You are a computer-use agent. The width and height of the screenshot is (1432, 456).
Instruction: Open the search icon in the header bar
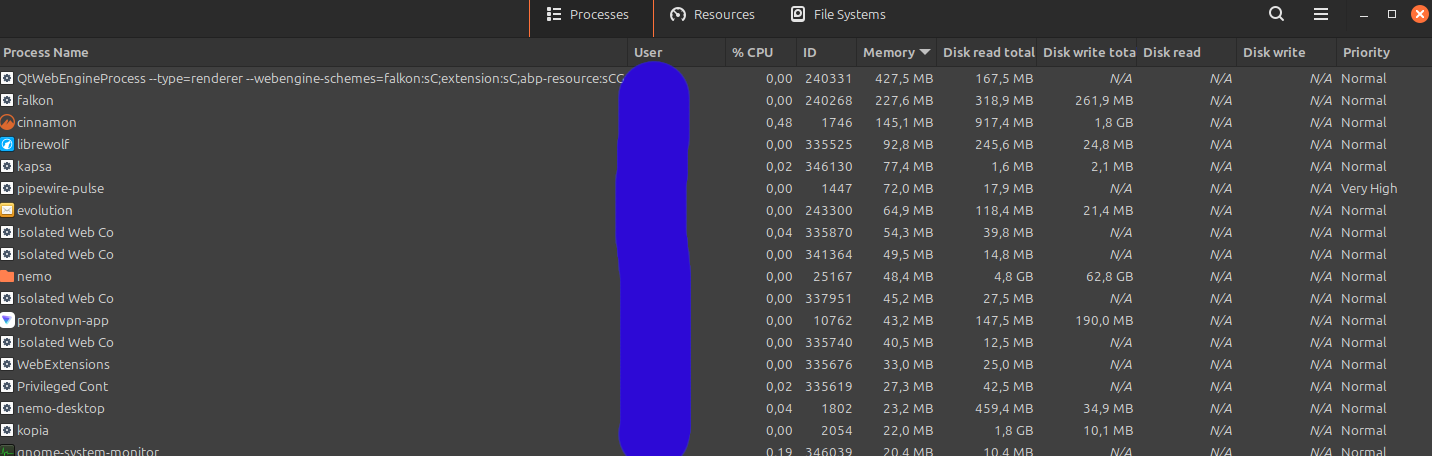click(x=1276, y=14)
